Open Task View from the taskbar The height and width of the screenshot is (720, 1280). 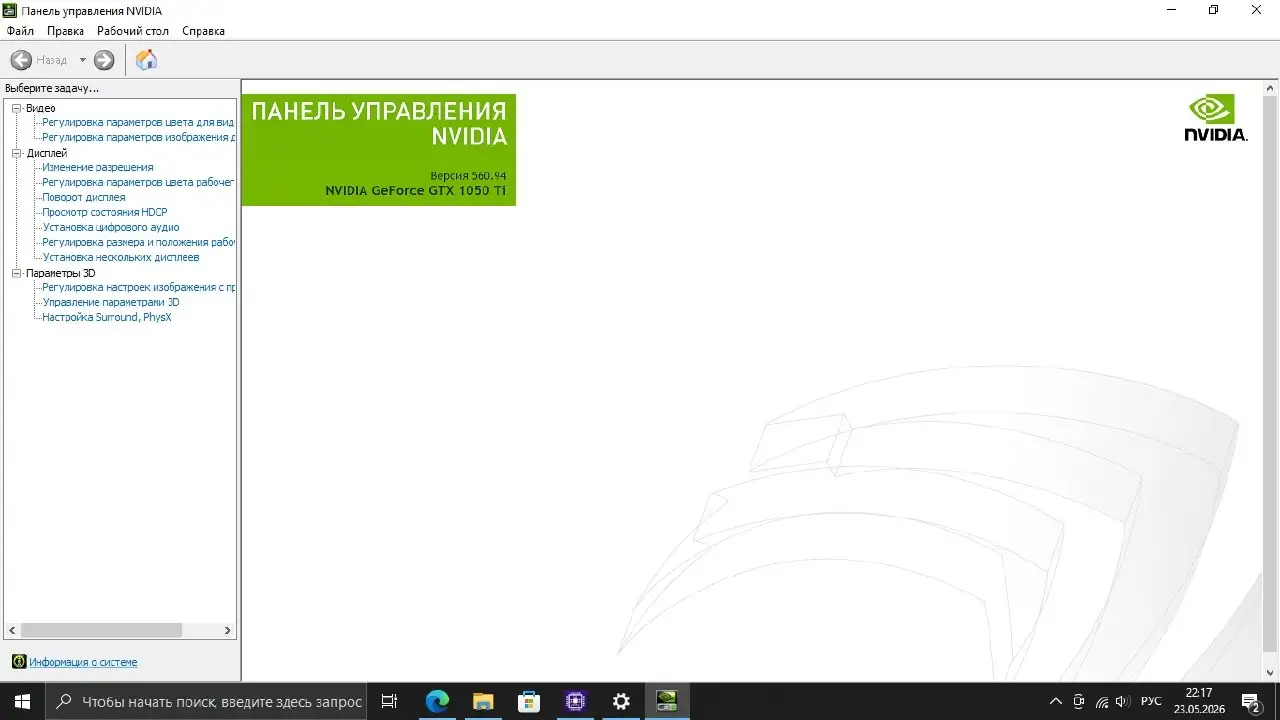tap(390, 702)
